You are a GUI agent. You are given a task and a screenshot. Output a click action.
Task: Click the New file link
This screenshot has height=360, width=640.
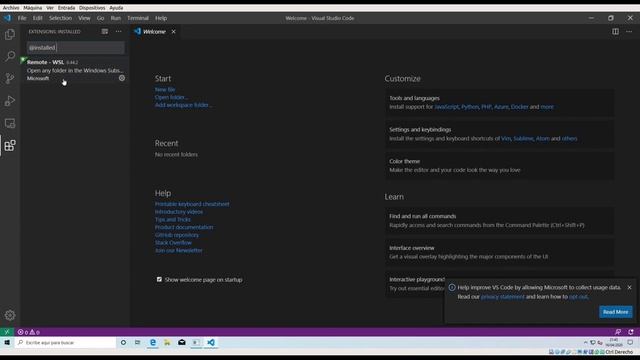click(x=165, y=89)
